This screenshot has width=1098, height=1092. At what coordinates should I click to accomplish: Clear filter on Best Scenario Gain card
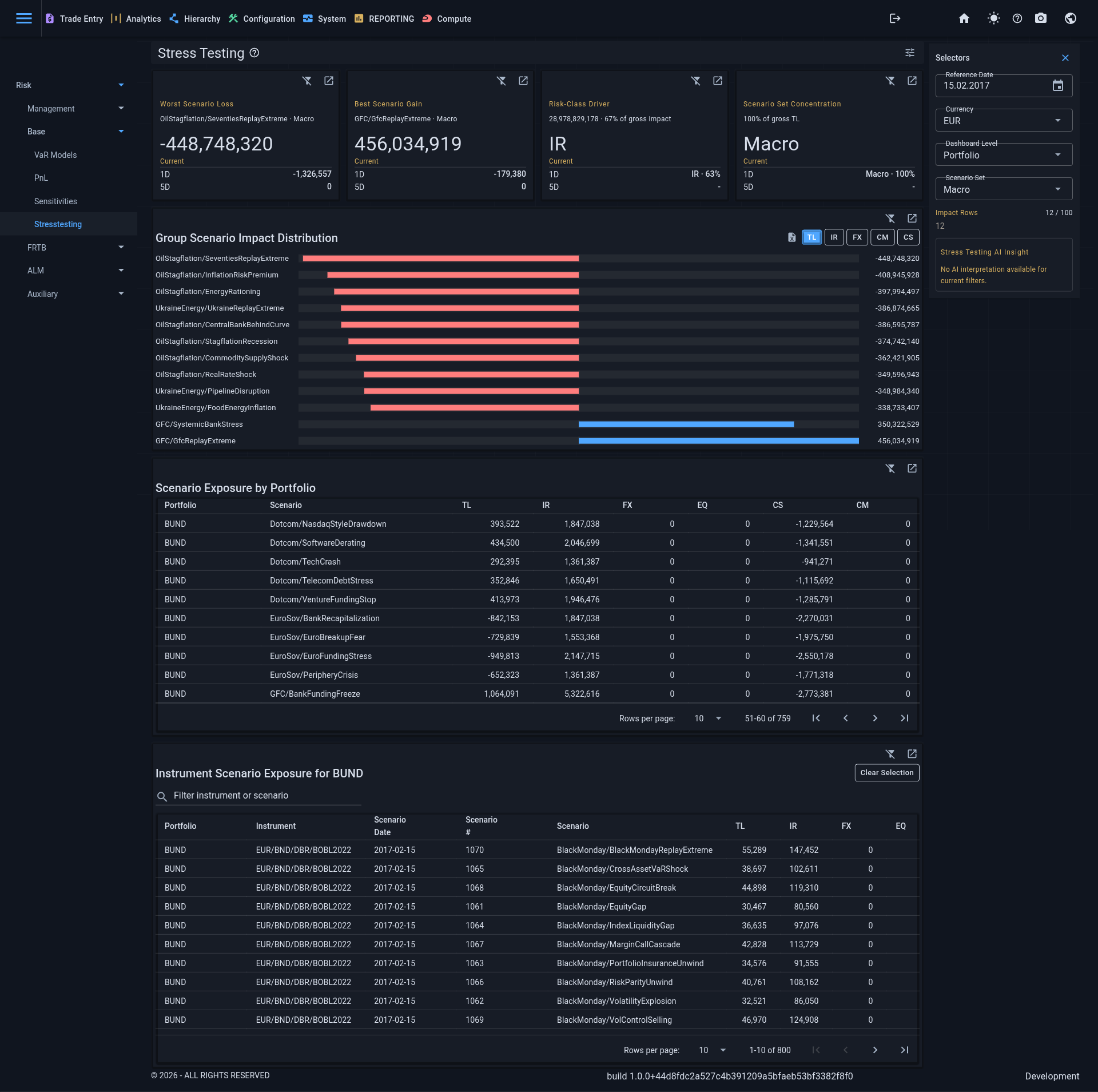coord(502,81)
